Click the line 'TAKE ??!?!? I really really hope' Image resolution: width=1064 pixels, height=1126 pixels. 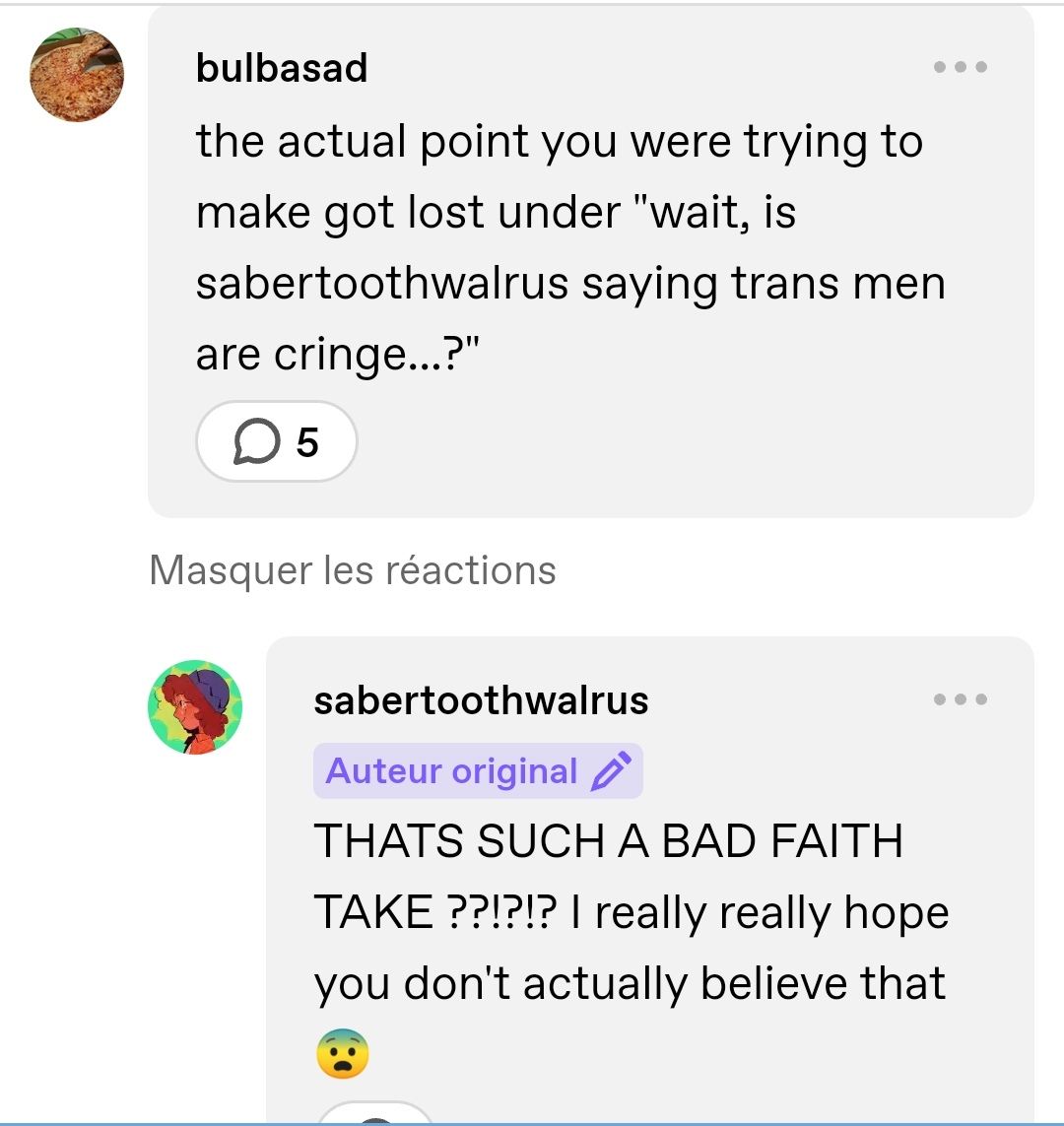point(632,912)
